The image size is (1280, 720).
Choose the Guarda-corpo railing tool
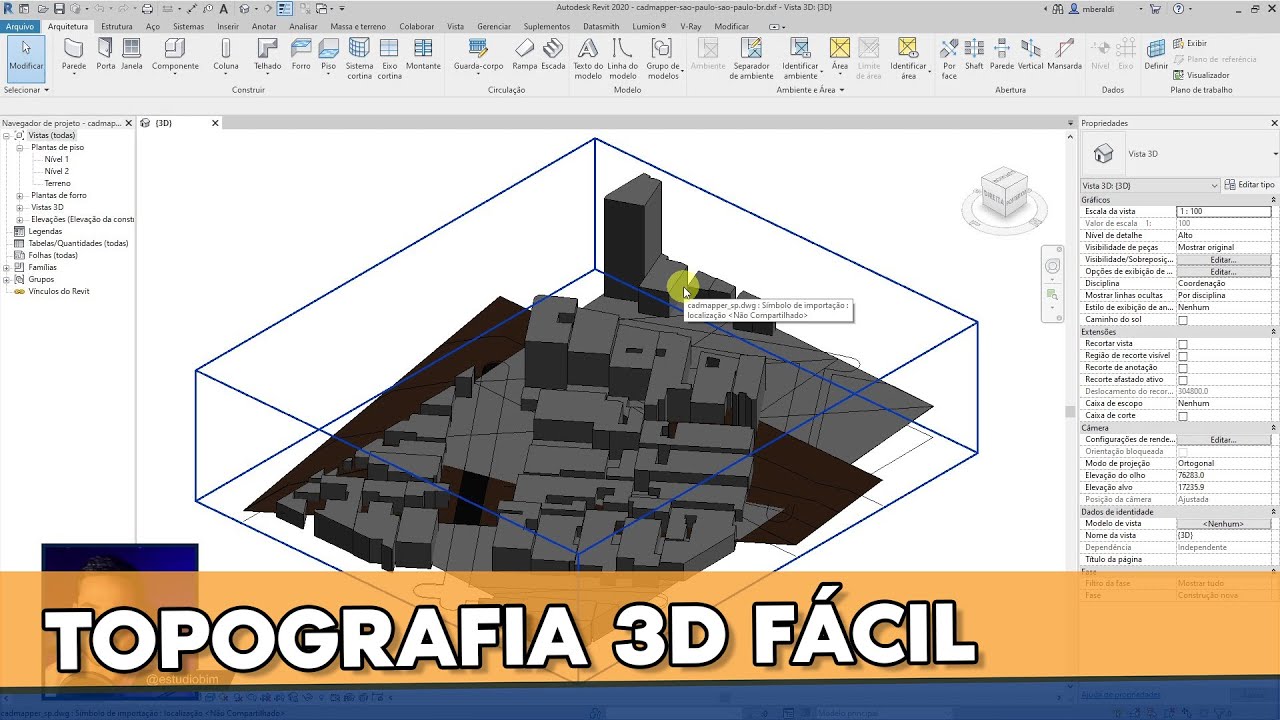[478, 56]
